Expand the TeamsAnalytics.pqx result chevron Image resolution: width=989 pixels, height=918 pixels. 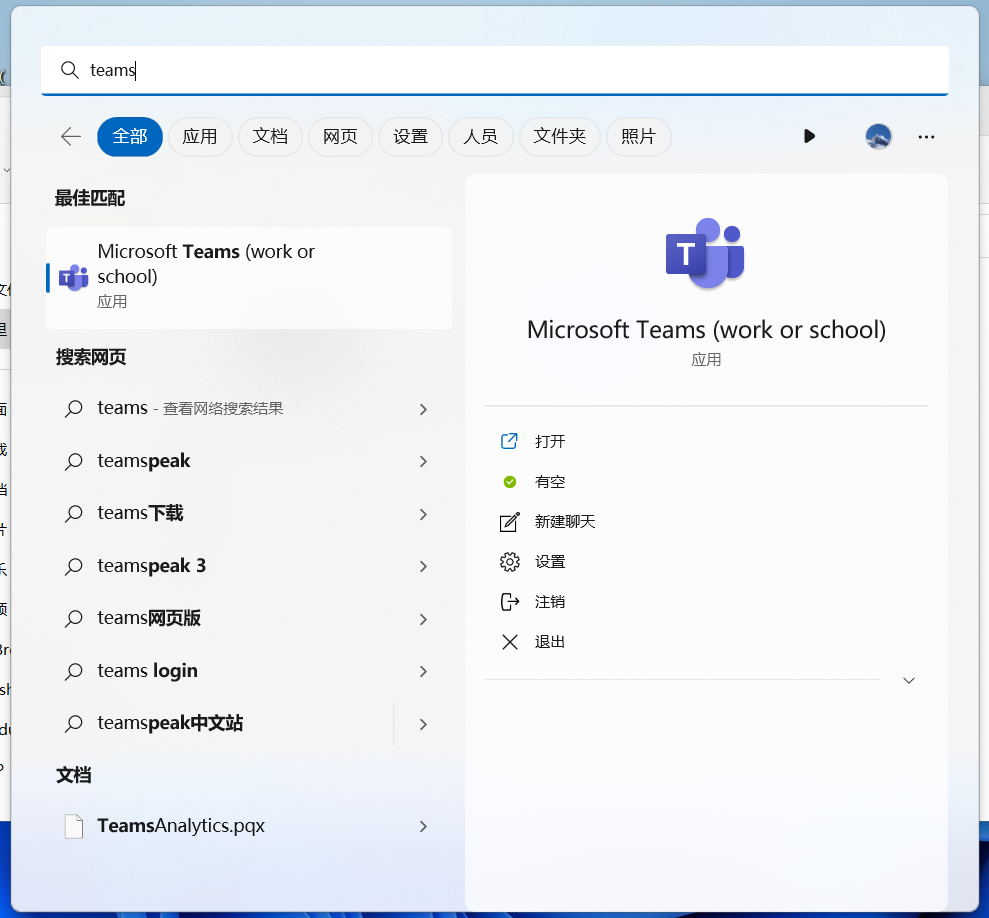click(x=423, y=827)
